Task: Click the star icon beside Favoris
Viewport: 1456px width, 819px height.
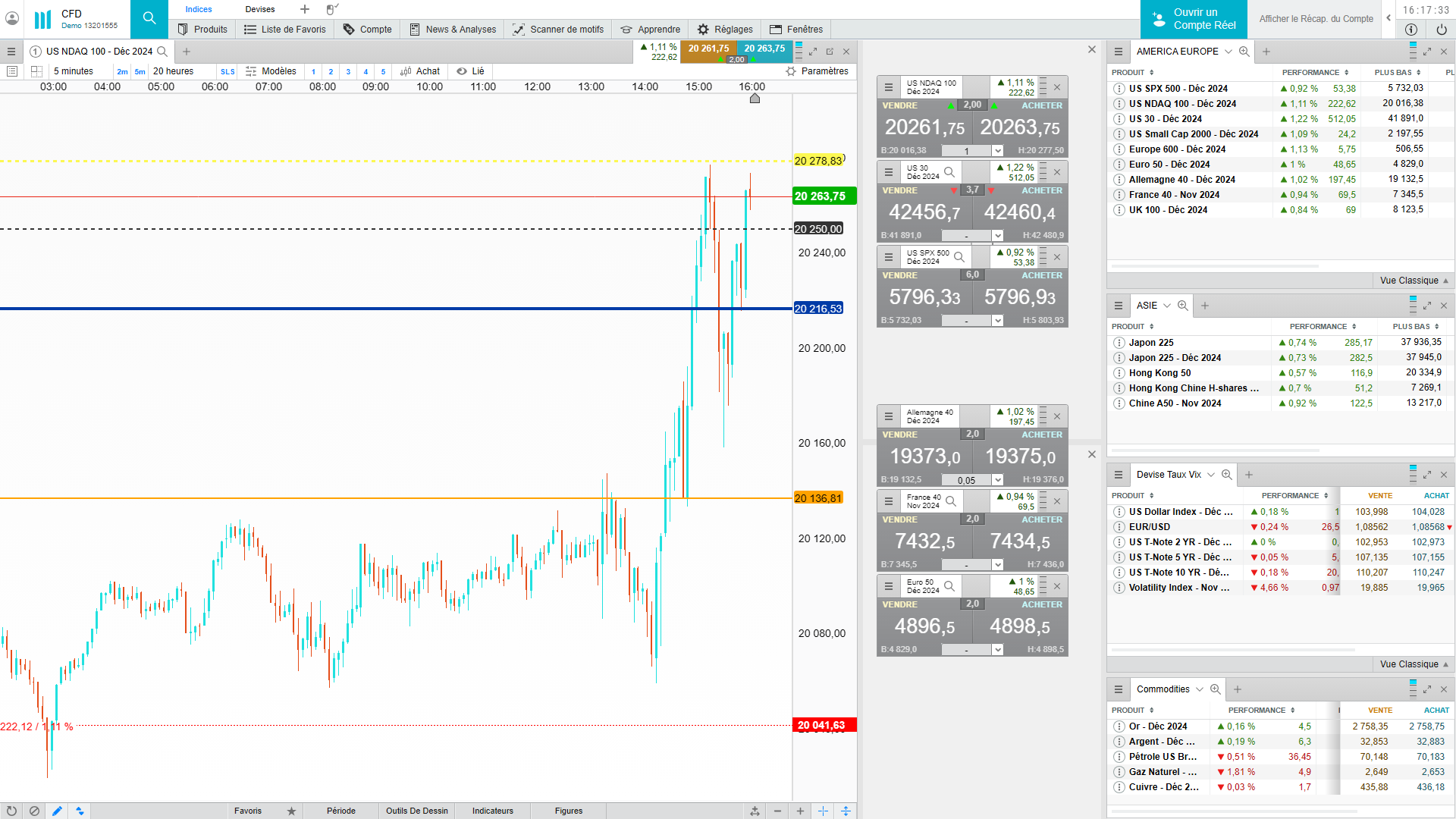Action: pos(291,811)
